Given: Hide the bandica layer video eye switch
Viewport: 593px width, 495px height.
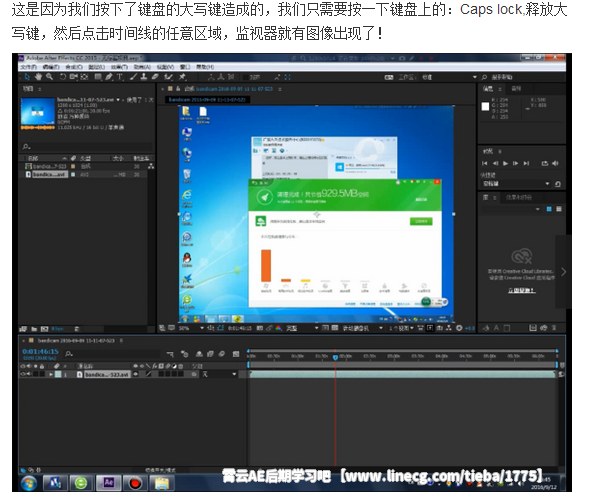Looking at the screenshot, I should (x=23, y=374).
